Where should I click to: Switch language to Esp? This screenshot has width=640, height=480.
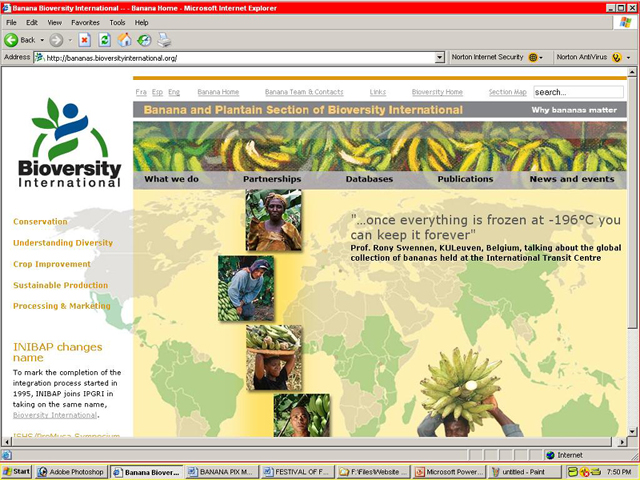(x=157, y=92)
